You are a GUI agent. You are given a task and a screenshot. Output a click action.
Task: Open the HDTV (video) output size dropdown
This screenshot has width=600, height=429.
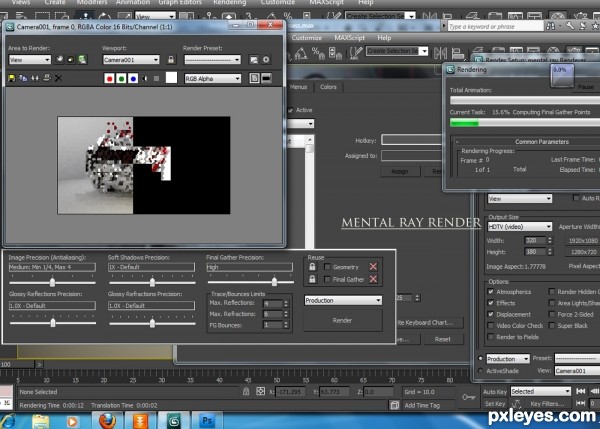[520, 227]
